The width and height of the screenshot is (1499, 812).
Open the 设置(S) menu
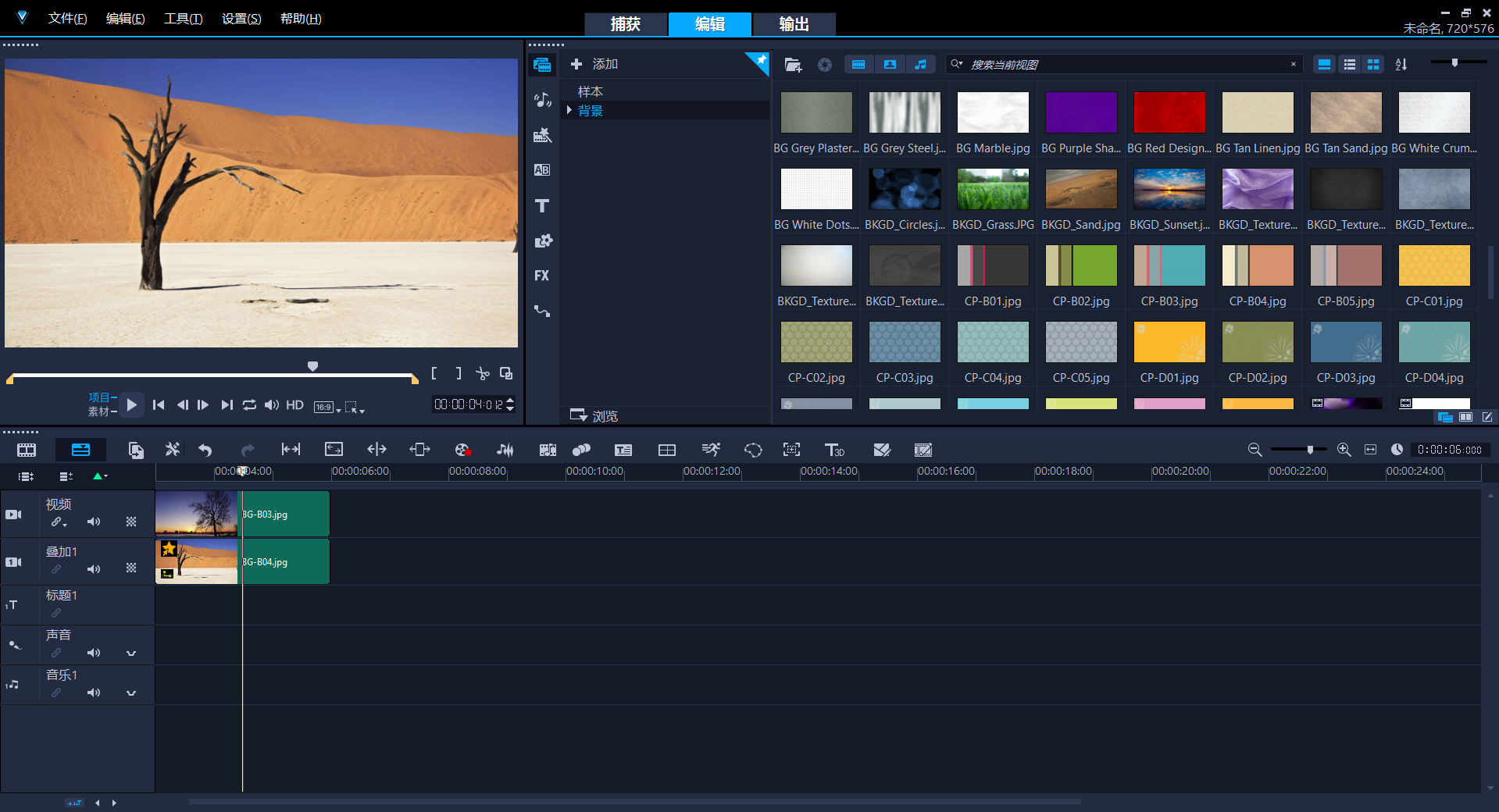click(241, 18)
